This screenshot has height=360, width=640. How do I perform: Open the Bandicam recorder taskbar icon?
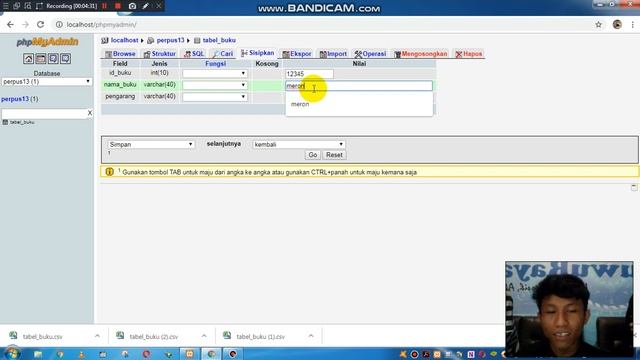click(x=233, y=354)
